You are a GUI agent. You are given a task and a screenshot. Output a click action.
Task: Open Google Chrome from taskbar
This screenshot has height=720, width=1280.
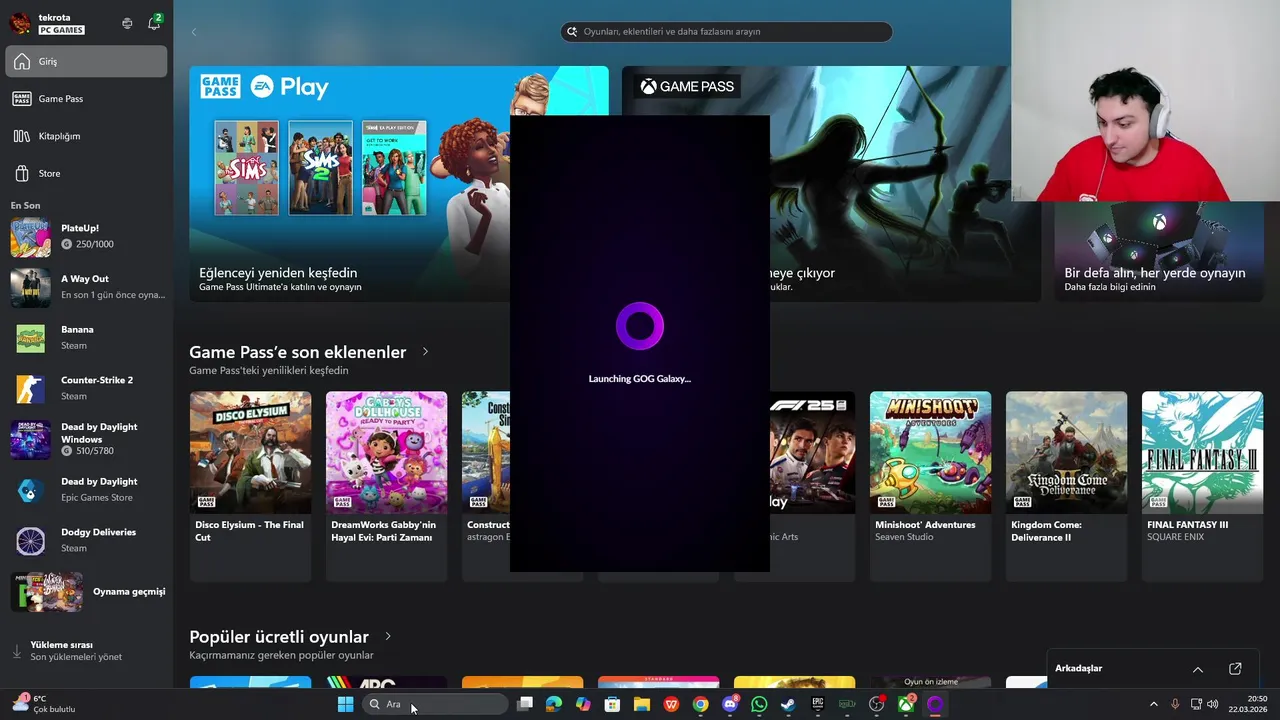[700, 704]
